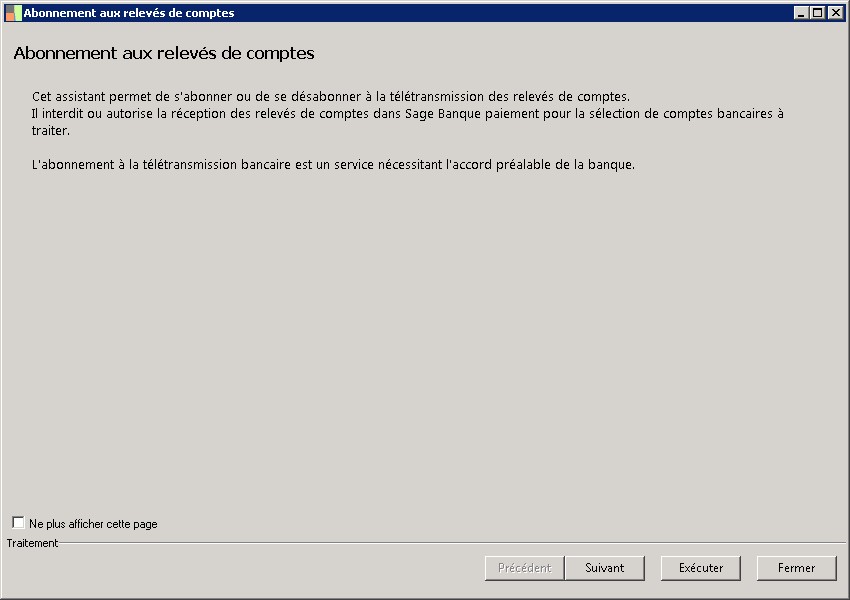850x600 pixels.
Task: Close the window with the X button
Action: pos(835,13)
